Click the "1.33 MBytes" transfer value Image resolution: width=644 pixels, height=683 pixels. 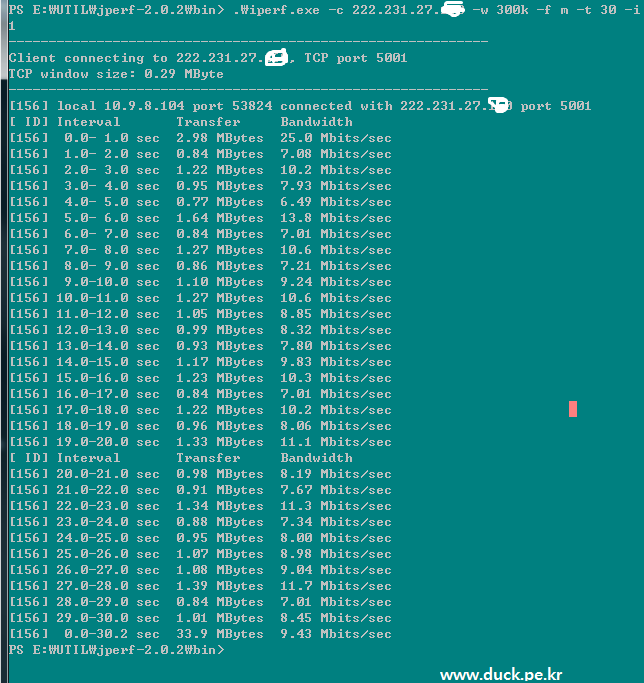[220, 442]
